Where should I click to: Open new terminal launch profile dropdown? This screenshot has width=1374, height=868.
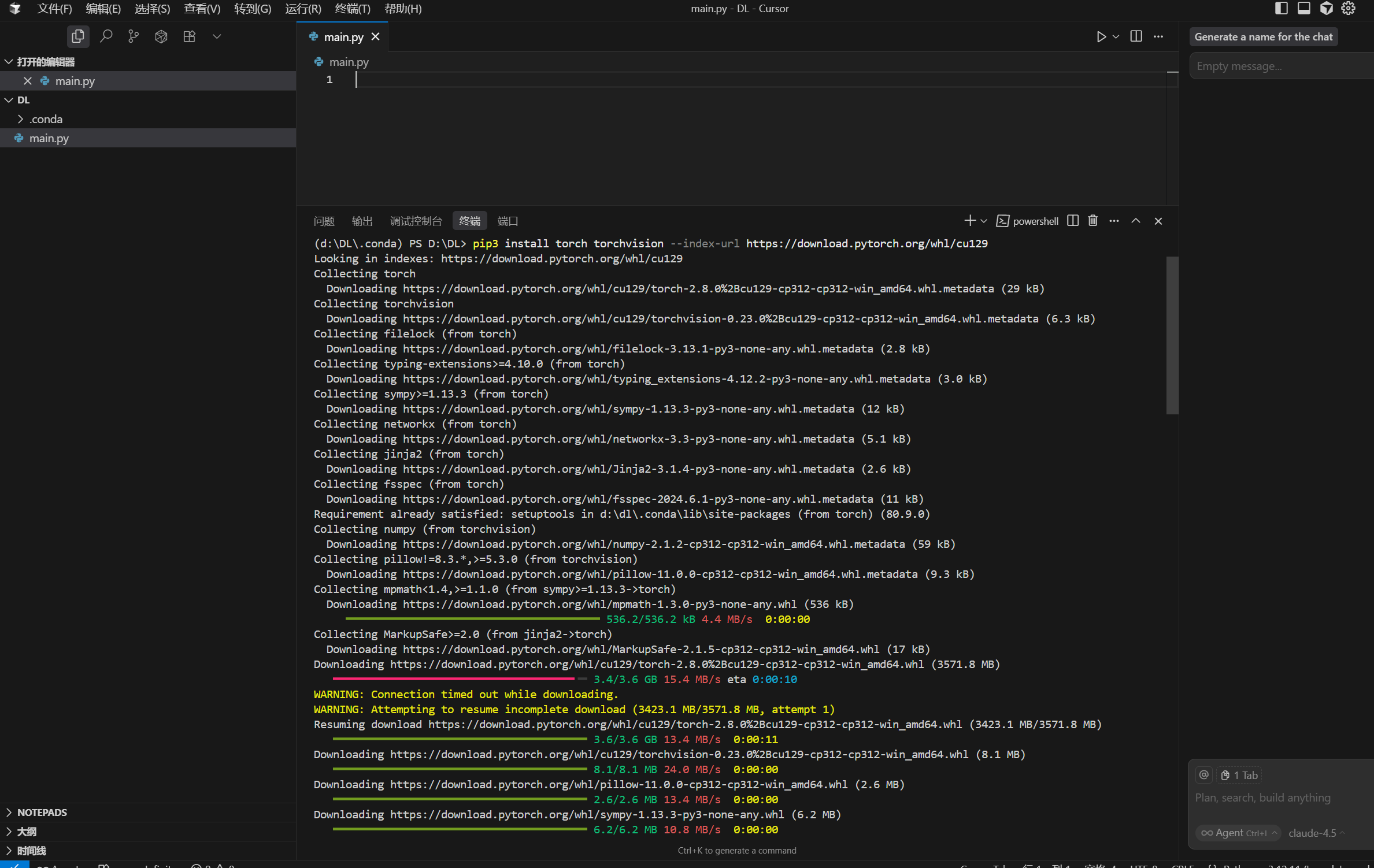point(984,221)
